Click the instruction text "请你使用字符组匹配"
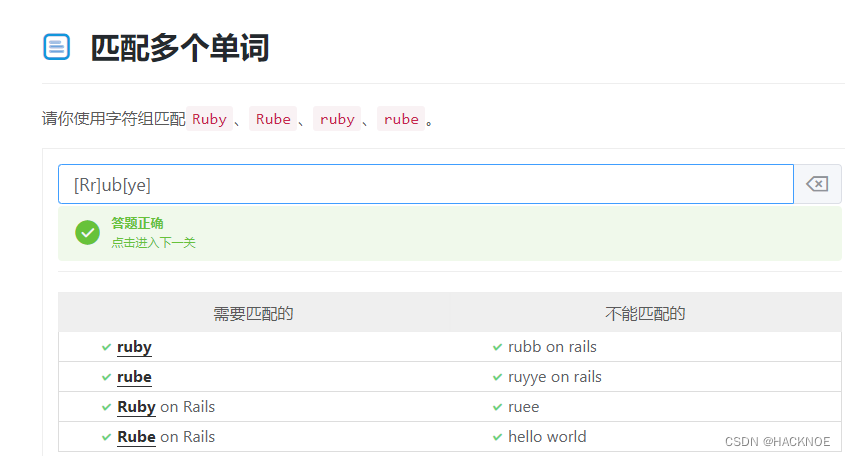845x456 pixels. pos(113,119)
